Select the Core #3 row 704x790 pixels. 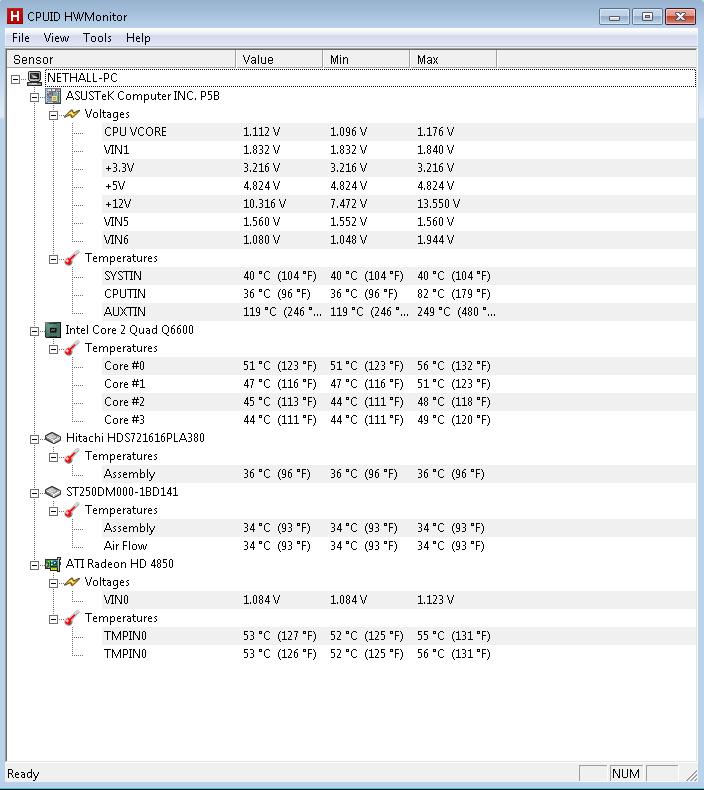click(x=399, y=420)
